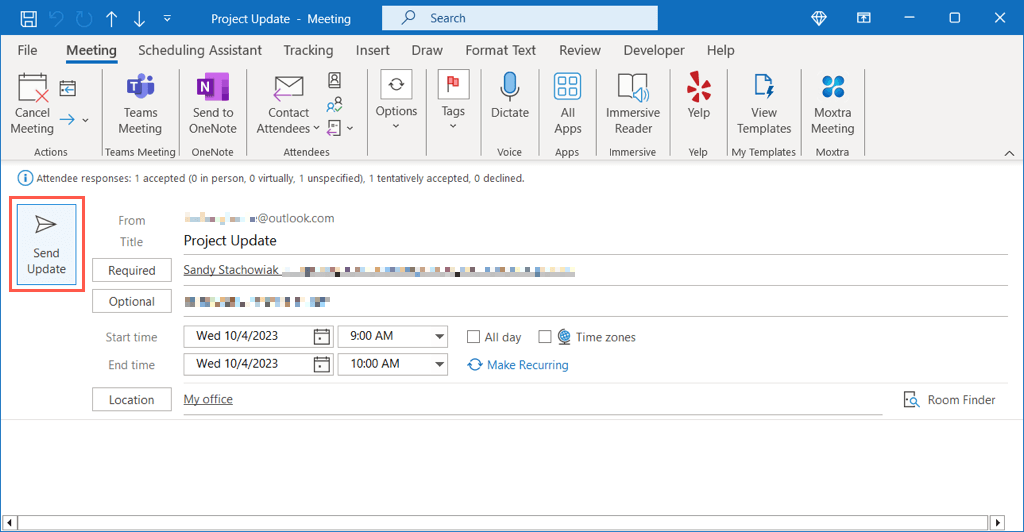Expand the end time 10:00 AM dropdown

(439, 364)
